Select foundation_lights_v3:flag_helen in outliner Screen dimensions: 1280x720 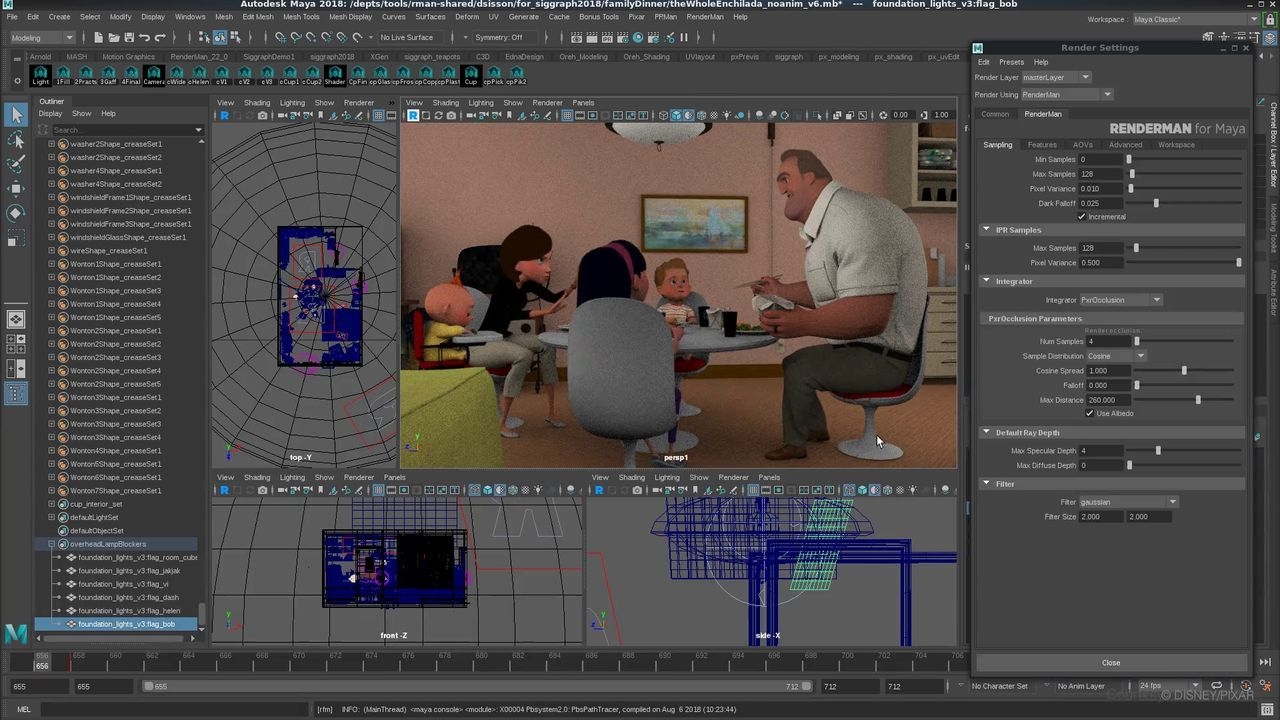tap(129, 611)
